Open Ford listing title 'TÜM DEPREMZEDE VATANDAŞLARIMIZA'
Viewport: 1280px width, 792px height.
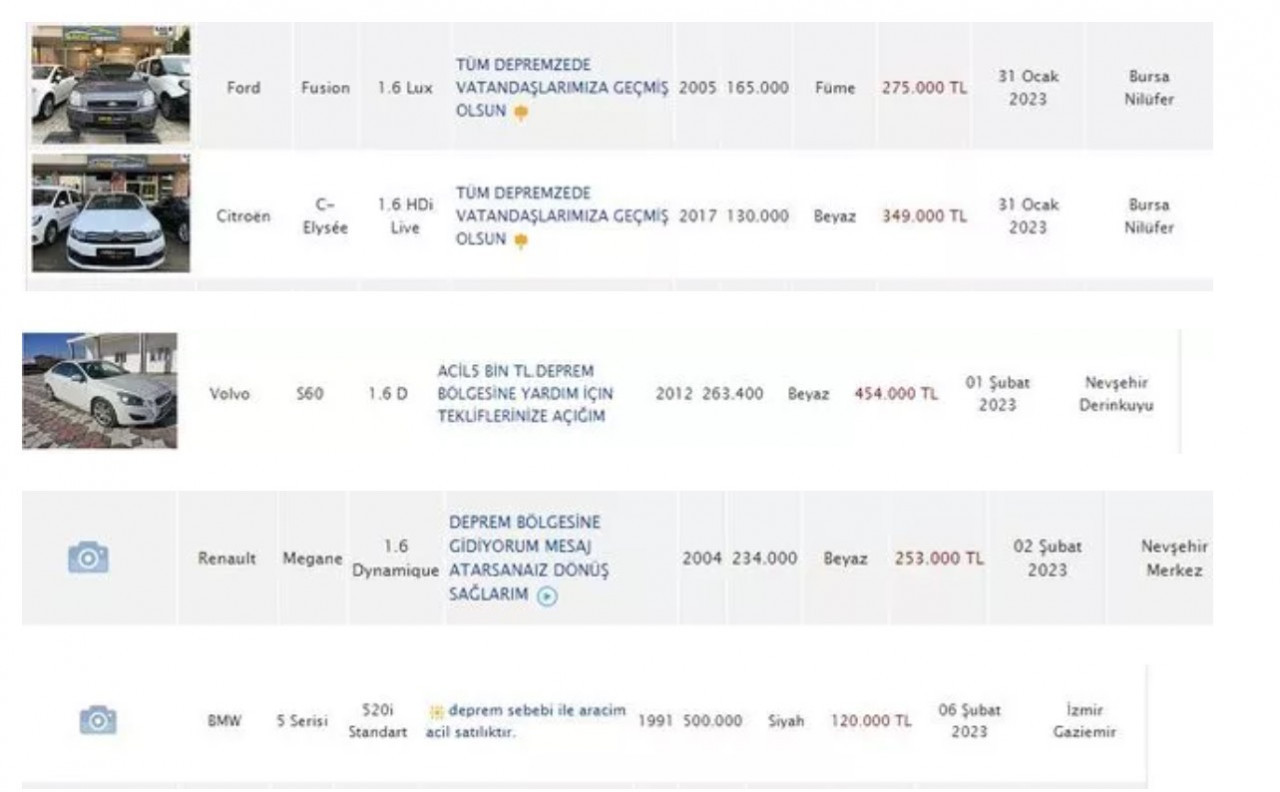click(561, 88)
